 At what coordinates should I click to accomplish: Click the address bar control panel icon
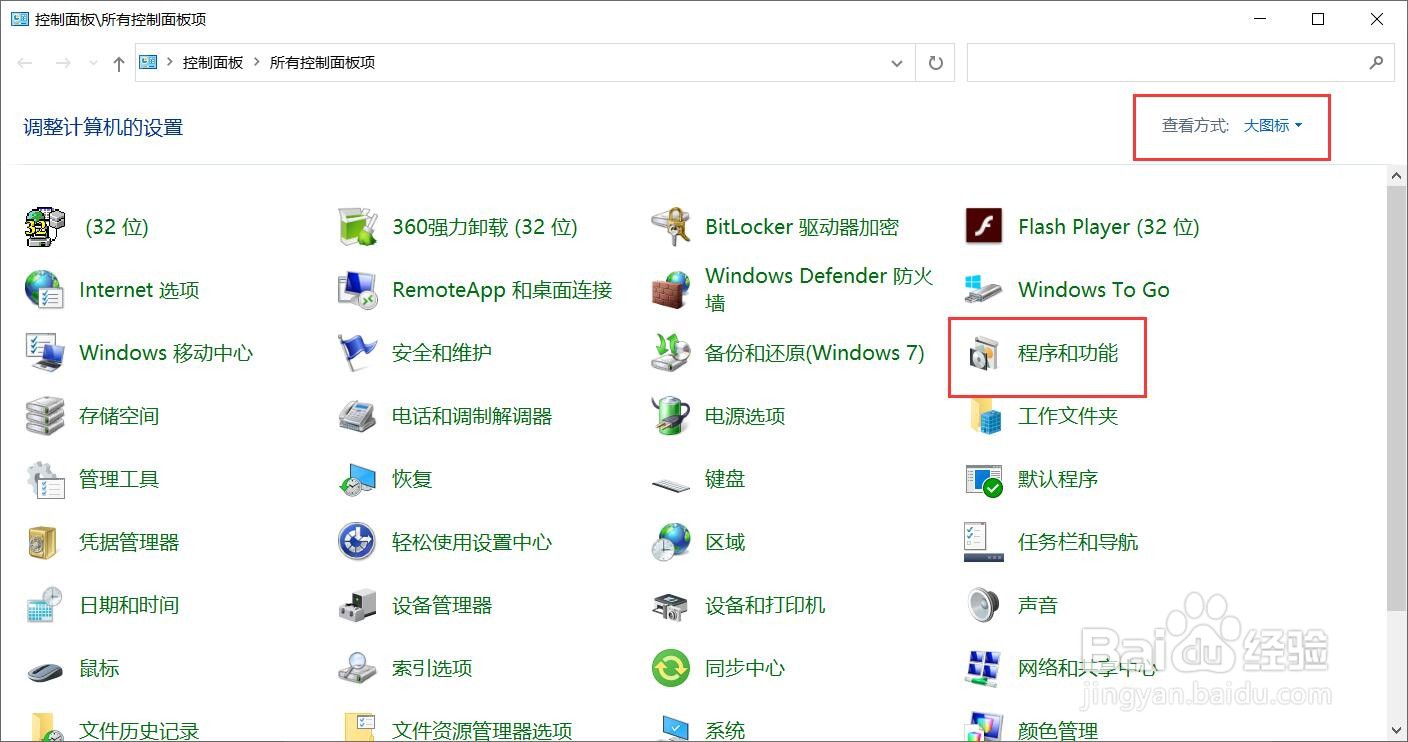click(148, 62)
